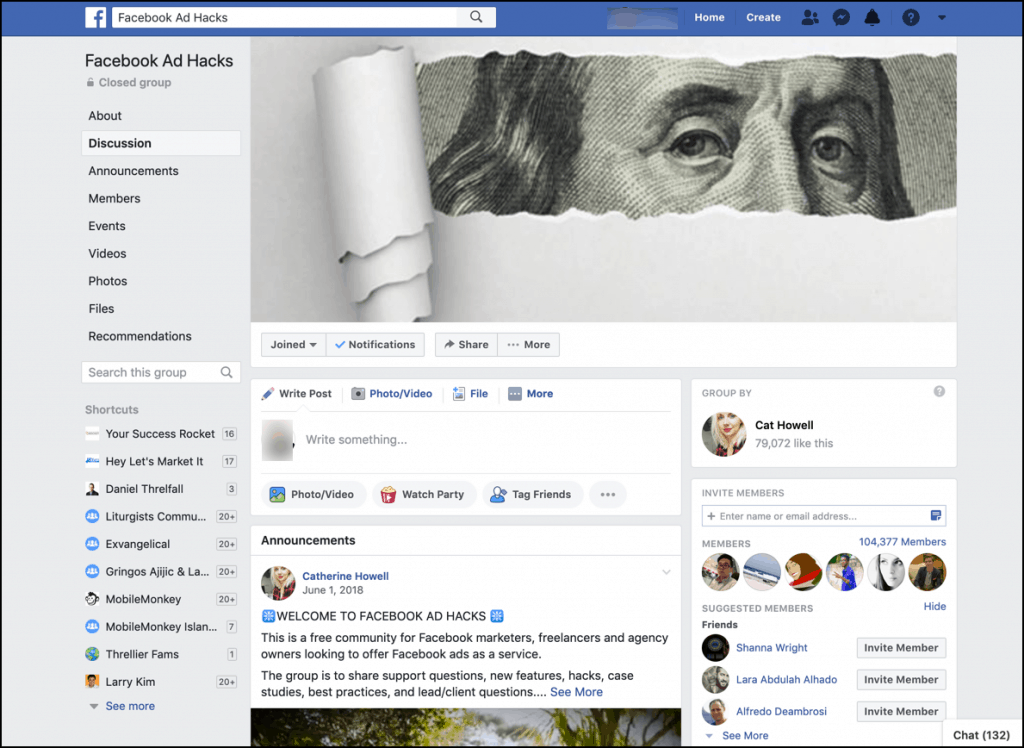Image resolution: width=1024 pixels, height=748 pixels.
Task: Select the Photo/Video composer tab
Action: pos(392,393)
